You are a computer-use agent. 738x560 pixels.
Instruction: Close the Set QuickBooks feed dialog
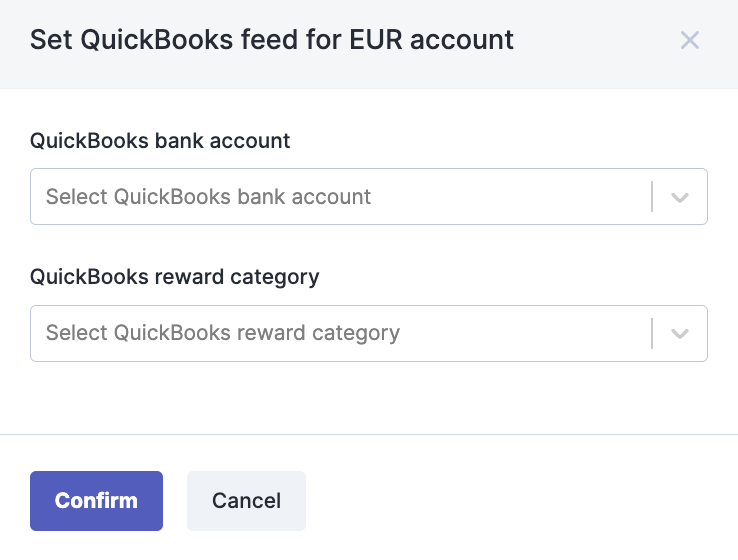[x=689, y=40]
